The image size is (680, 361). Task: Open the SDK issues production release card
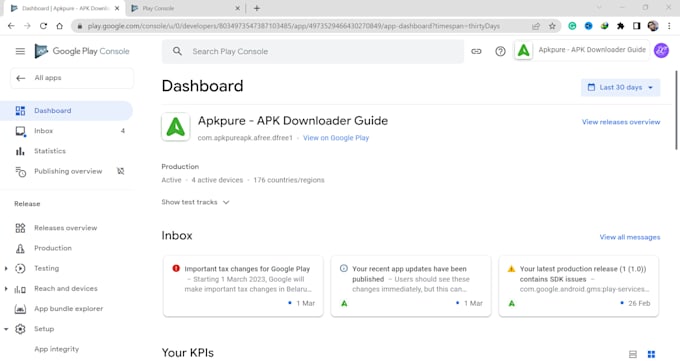[579, 286]
